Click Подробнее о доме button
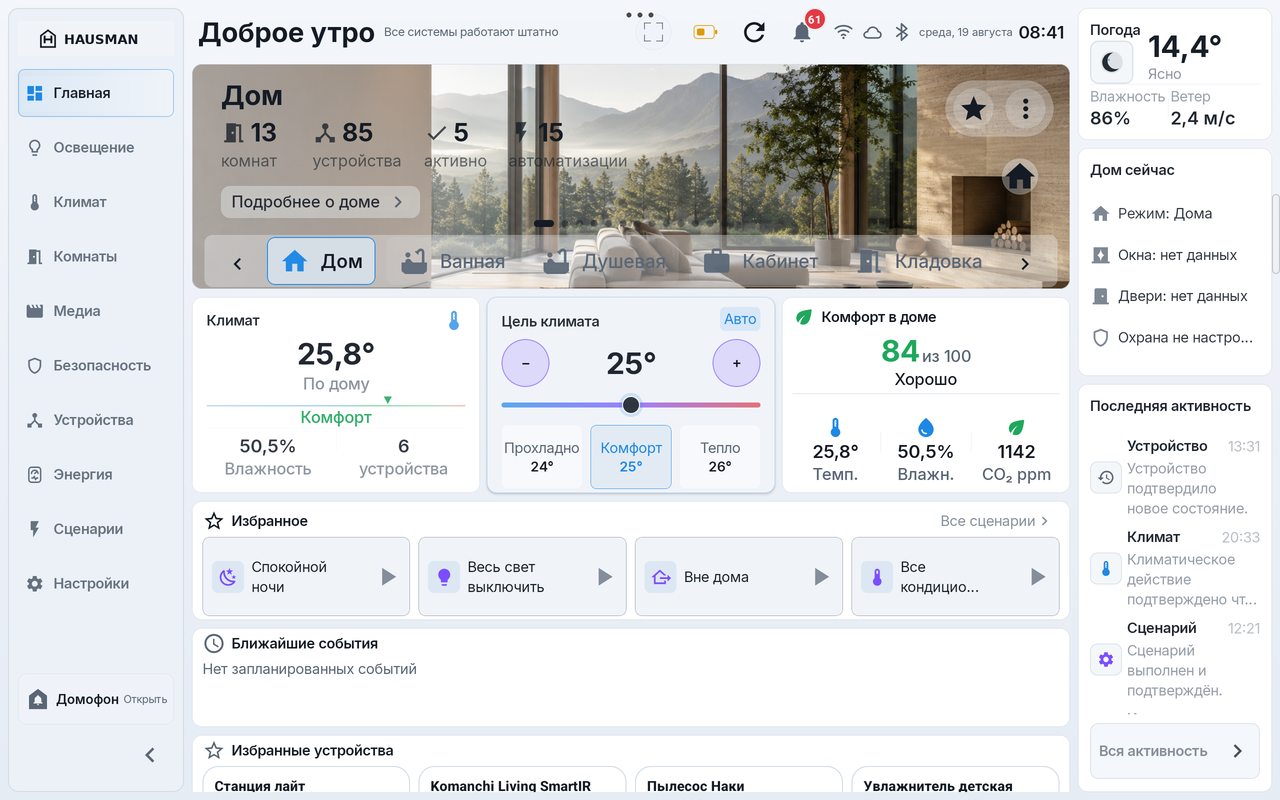 (320, 202)
